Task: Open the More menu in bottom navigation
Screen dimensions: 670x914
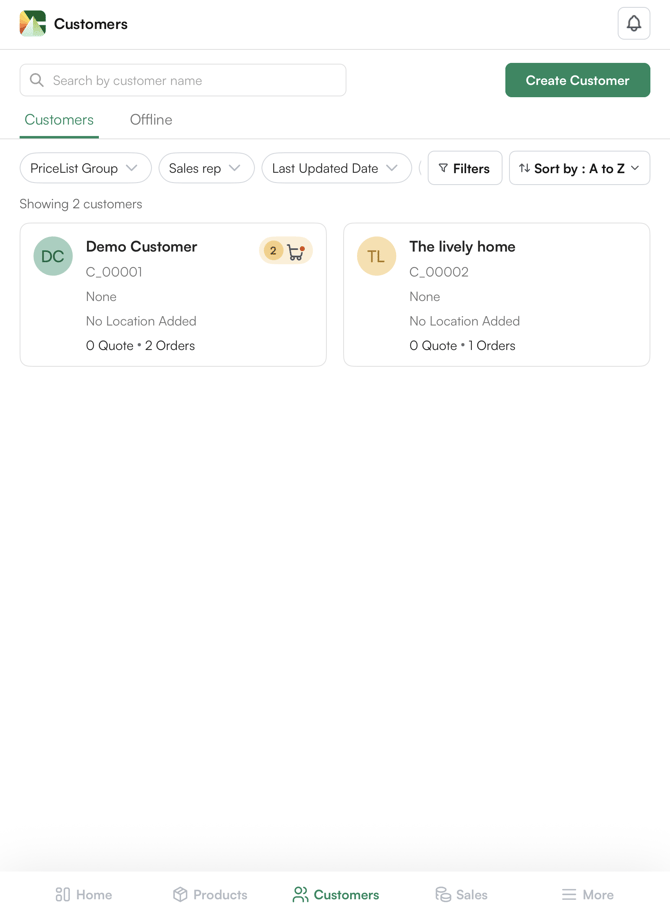Action: pos(587,894)
